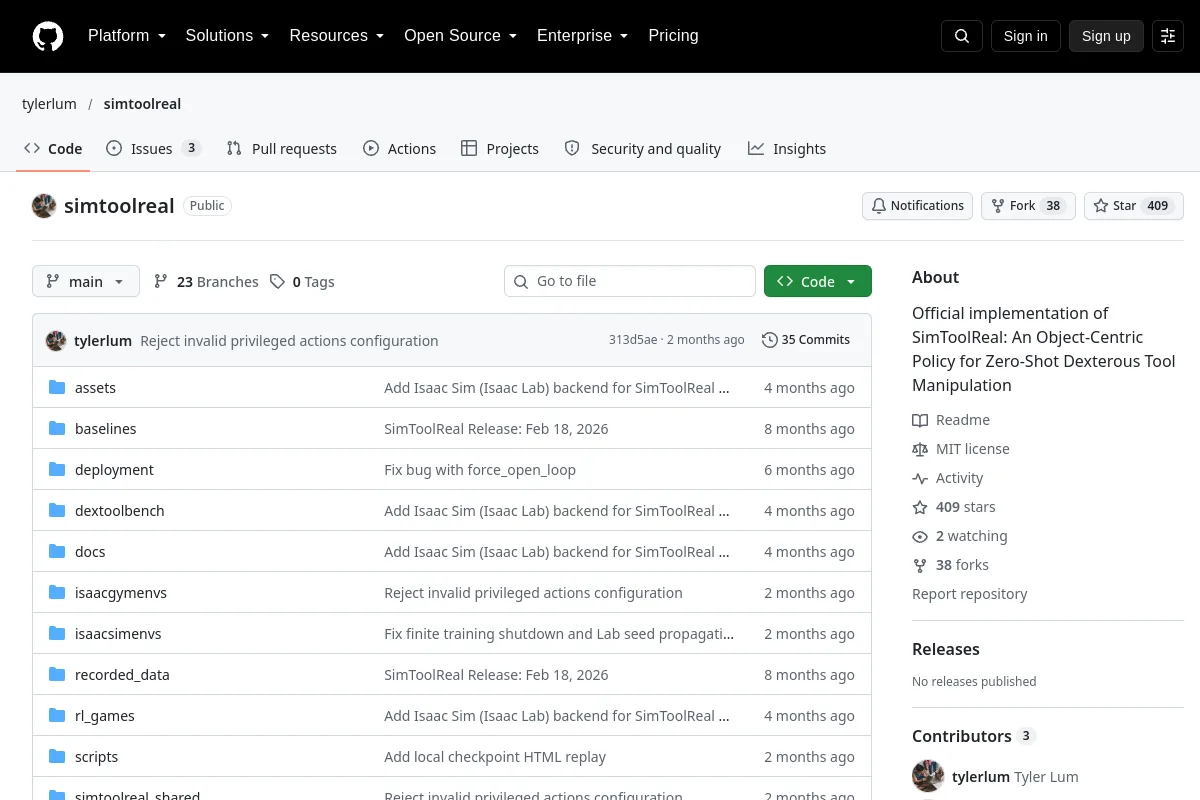The height and width of the screenshot is (800, 1200).
Task: Click the folder icon for assets
Action: point(57,388)
